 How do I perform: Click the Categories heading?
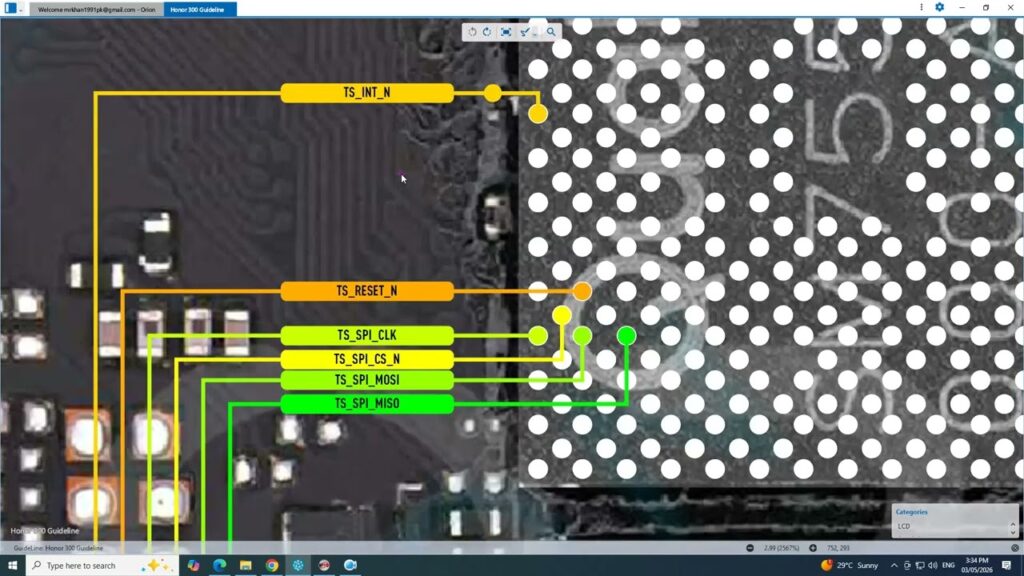(x=911, y=512)
